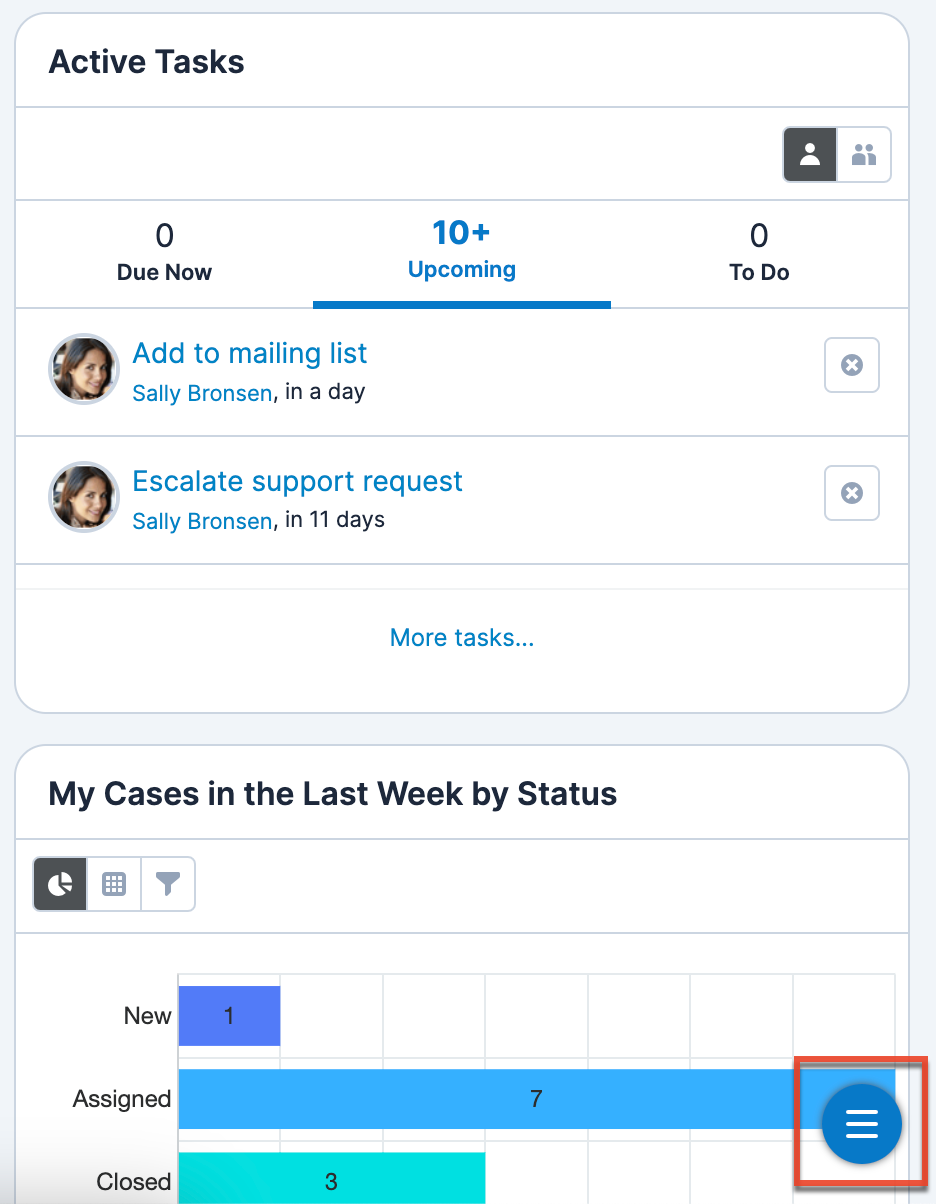Click Sally Bronsen's avatar on the second task
This screenshot has height=1204, width=936.
coord(84,497)
